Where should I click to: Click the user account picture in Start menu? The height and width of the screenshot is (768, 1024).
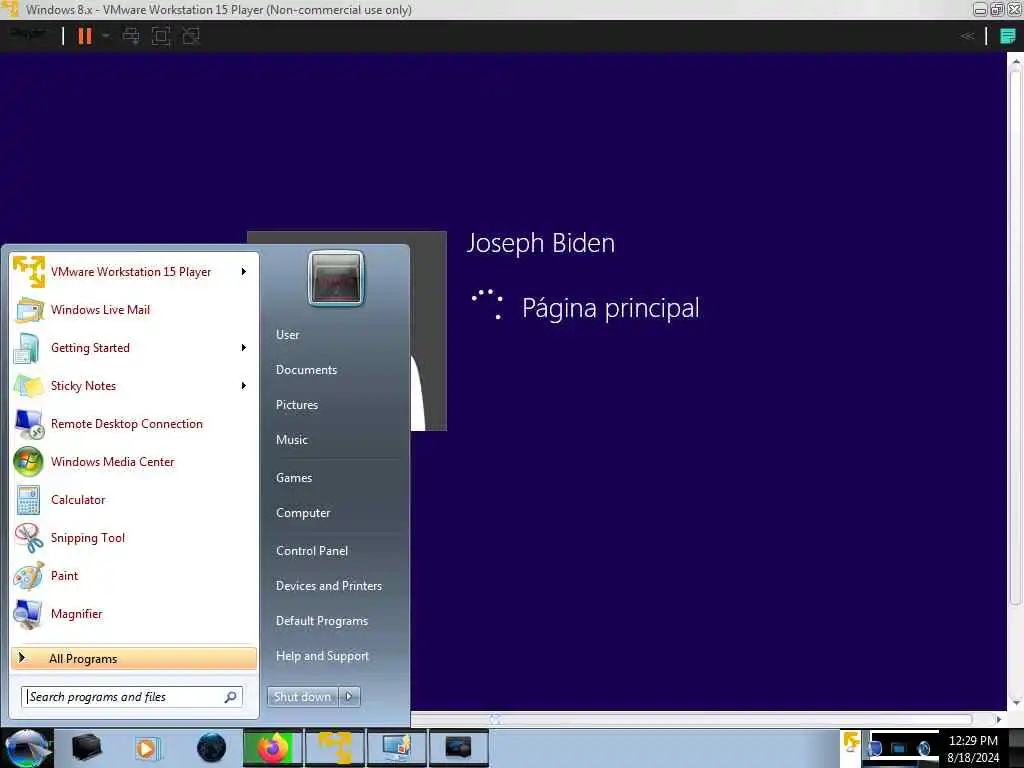(x=336, y=278)
